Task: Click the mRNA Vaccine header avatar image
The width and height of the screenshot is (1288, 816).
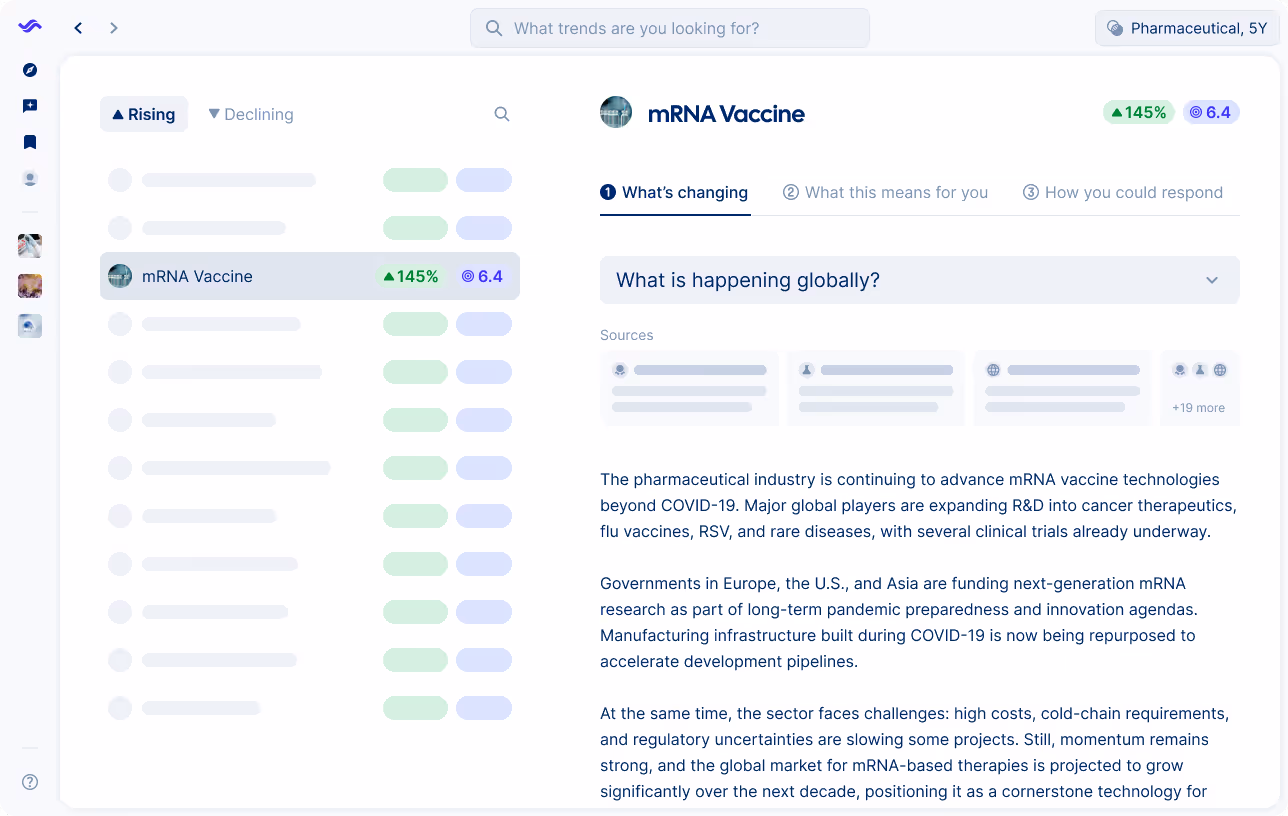Action: tap(616, 112)
